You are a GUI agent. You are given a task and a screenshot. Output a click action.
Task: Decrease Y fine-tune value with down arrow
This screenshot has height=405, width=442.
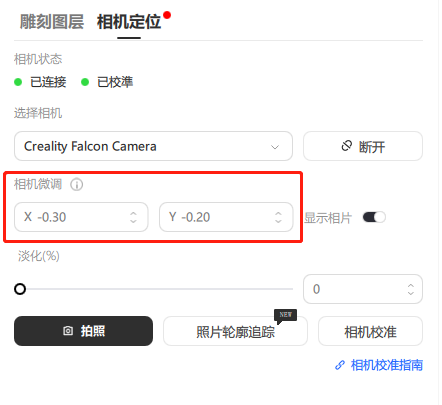click(x=278, y=221)
